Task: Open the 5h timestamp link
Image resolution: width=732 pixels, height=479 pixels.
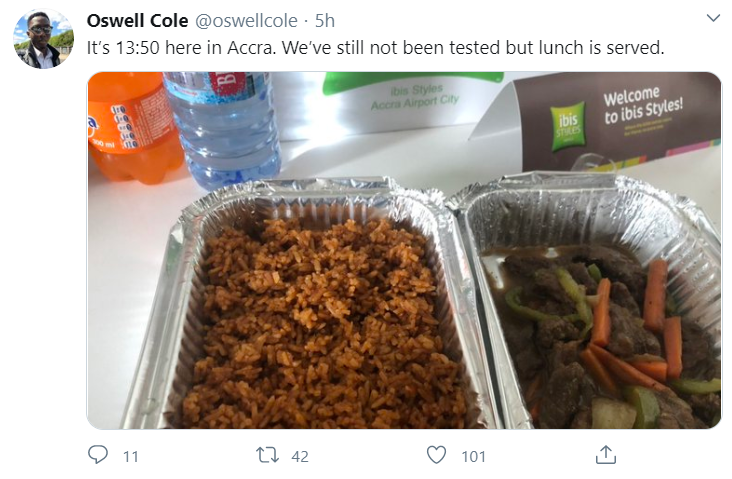Action: point(324,21)
